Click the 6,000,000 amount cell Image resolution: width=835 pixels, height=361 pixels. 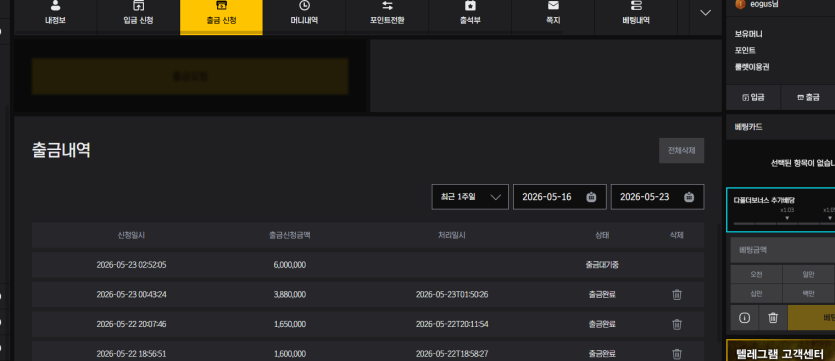[x=289, y=265]
